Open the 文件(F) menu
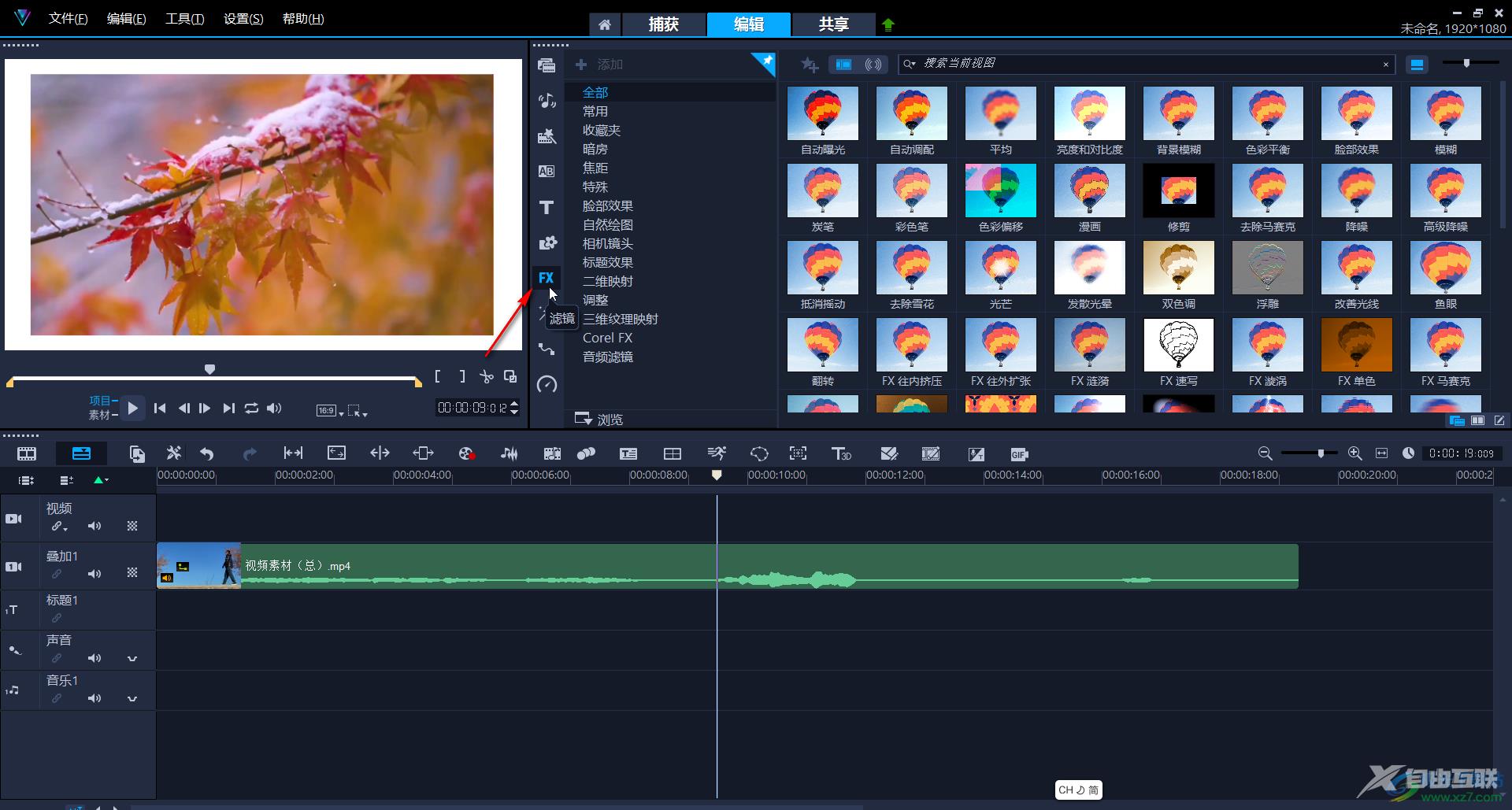The width and height of the screenshot is (1512, 810). (68, 18)
